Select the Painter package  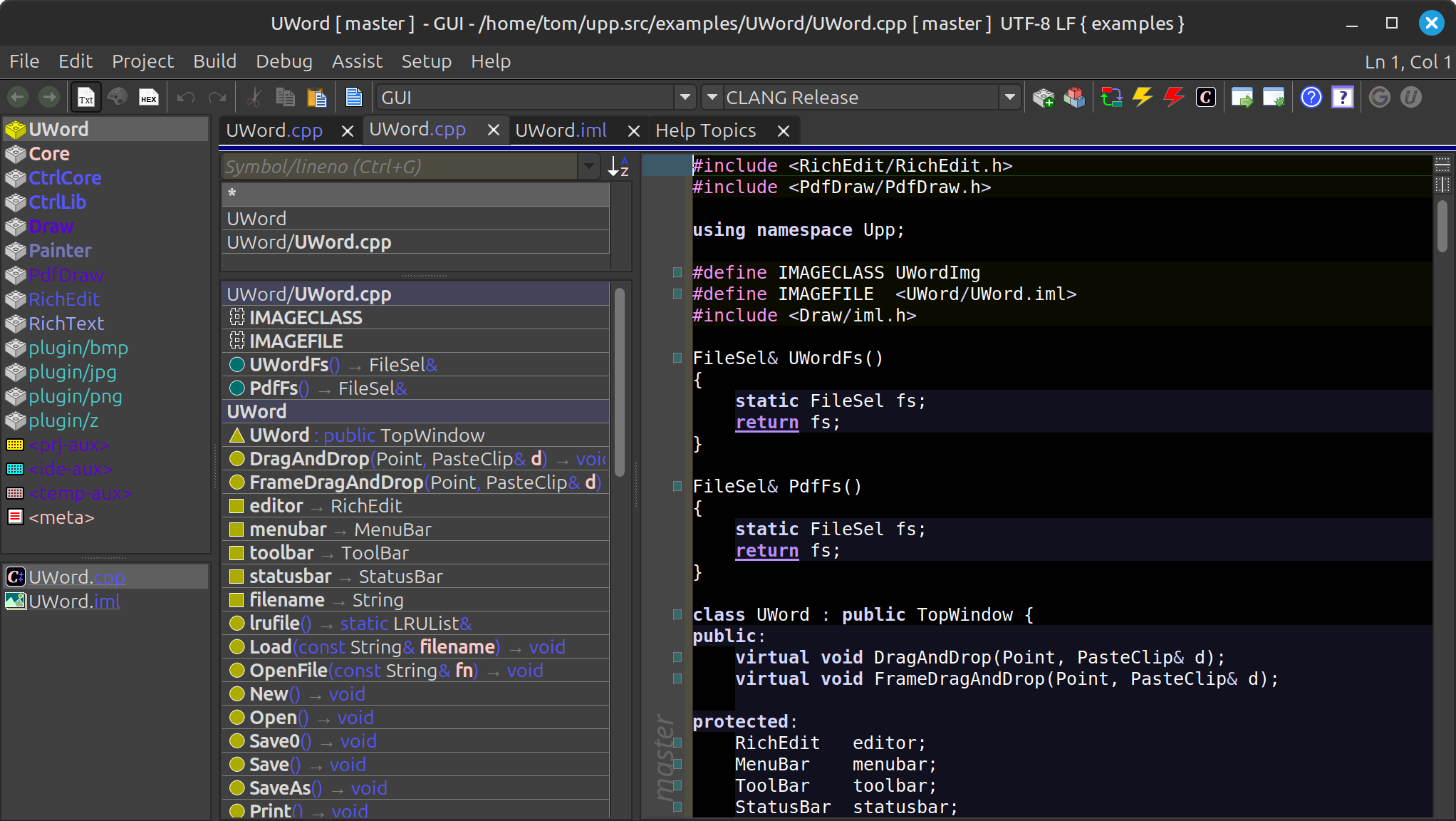[105, 251]
